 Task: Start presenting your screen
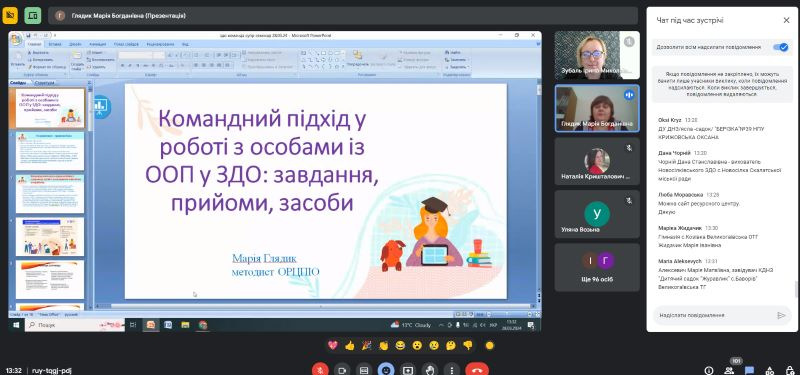[408, 370]
